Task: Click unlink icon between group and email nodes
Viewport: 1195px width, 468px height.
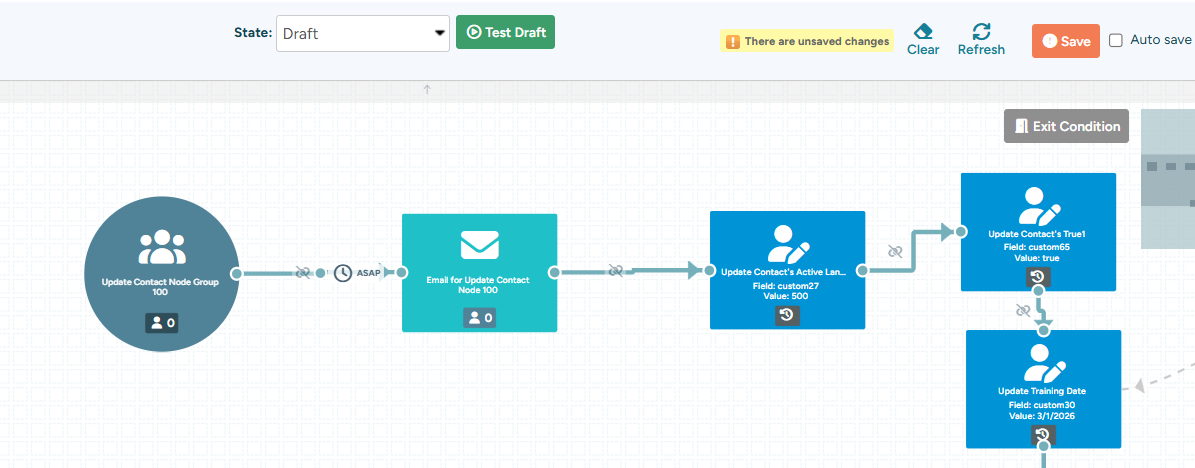Action: [x=303, y=273]
